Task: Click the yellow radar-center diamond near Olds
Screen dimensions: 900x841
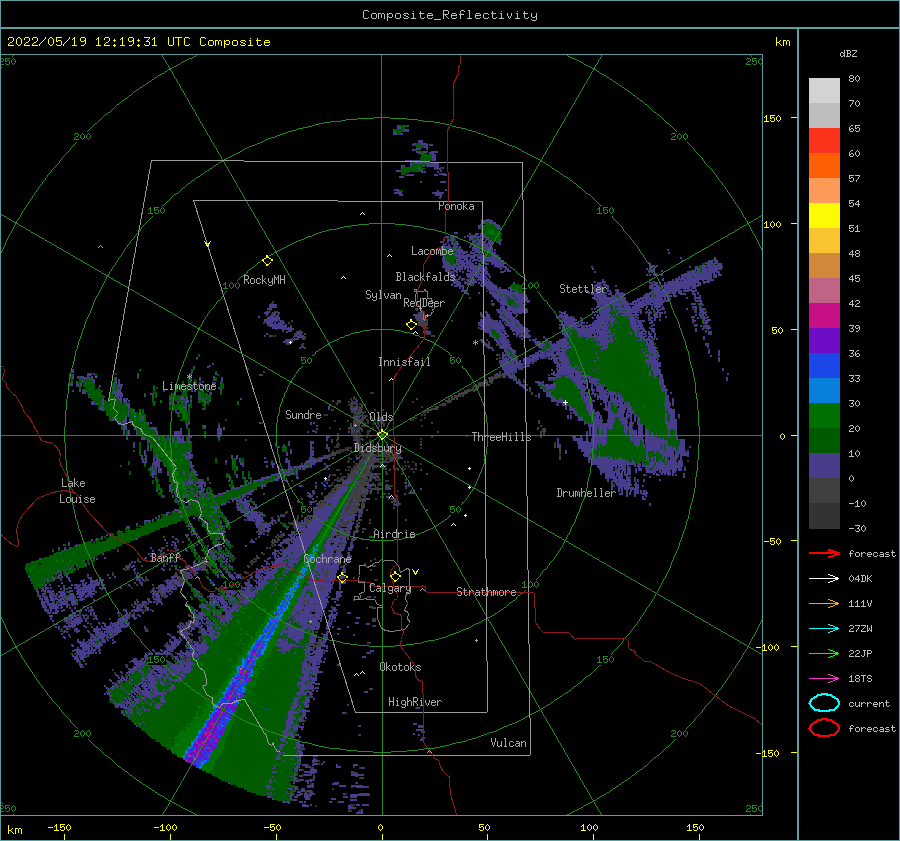Action: pos(382,435)
